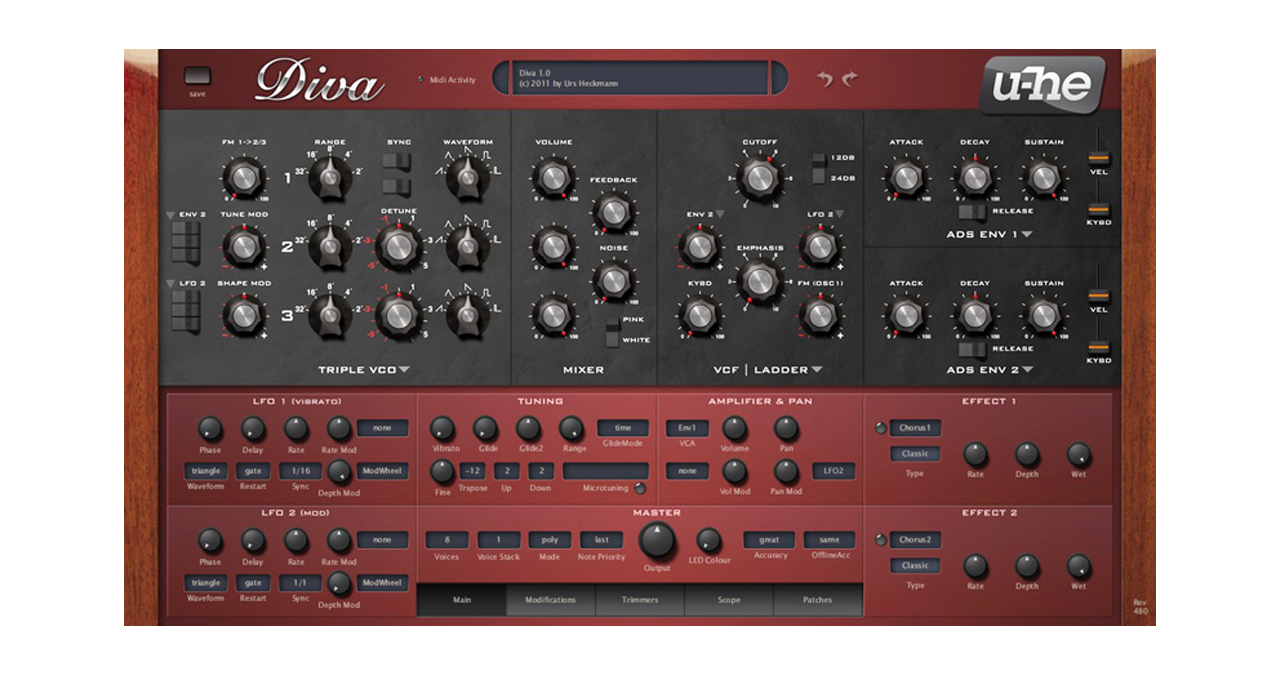The width and height of the screenshot is (1280, 675).
Task: Switch noise type to White
Action: (x=612, y=340)
